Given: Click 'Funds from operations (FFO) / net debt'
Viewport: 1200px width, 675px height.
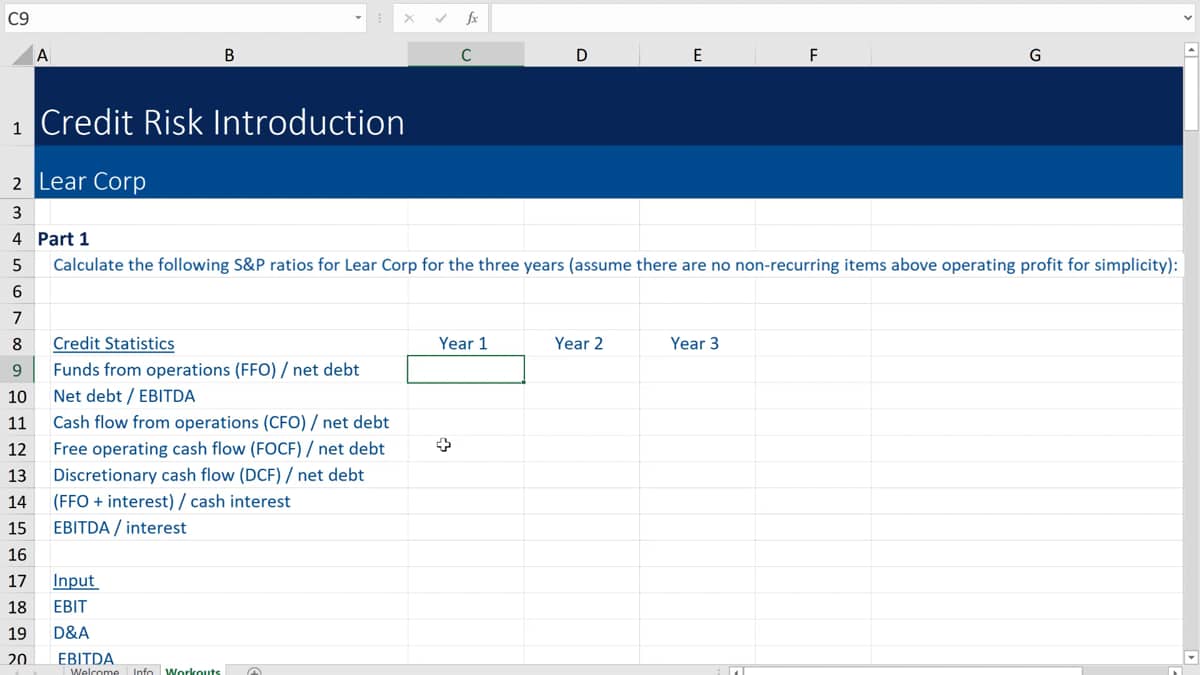Looking at the screenshot, I should click(x=206, y=370).
